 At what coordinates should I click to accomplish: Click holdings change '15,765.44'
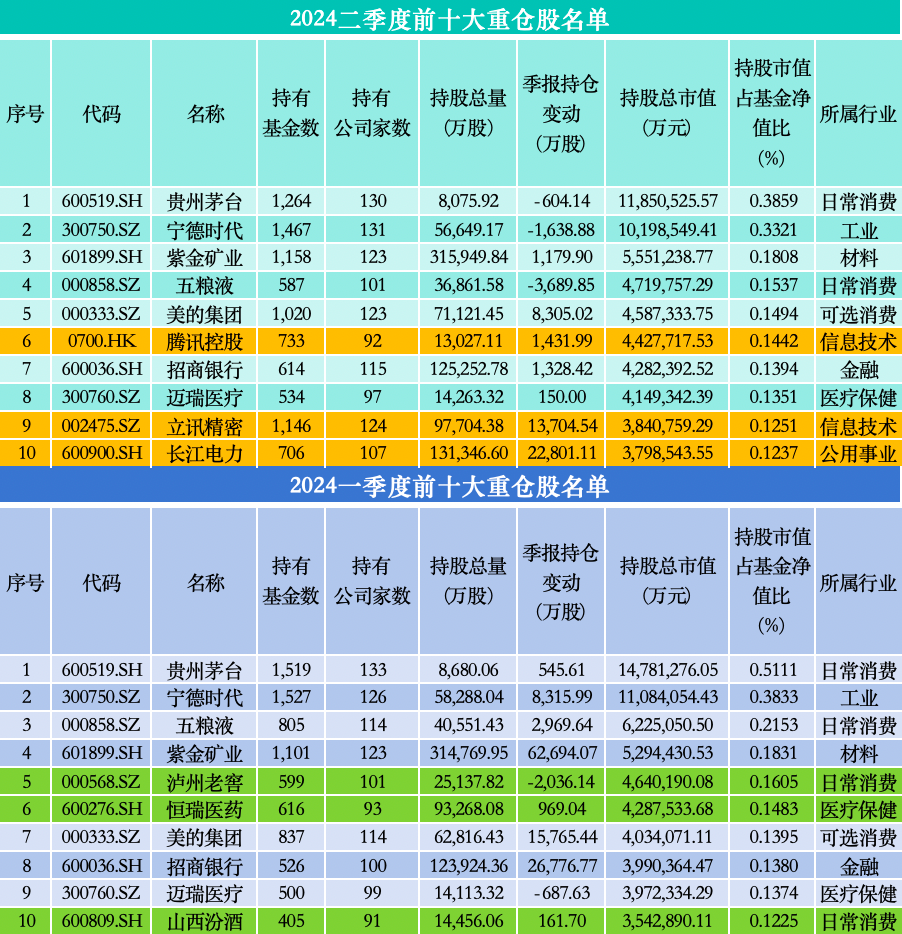click(562, 838)
